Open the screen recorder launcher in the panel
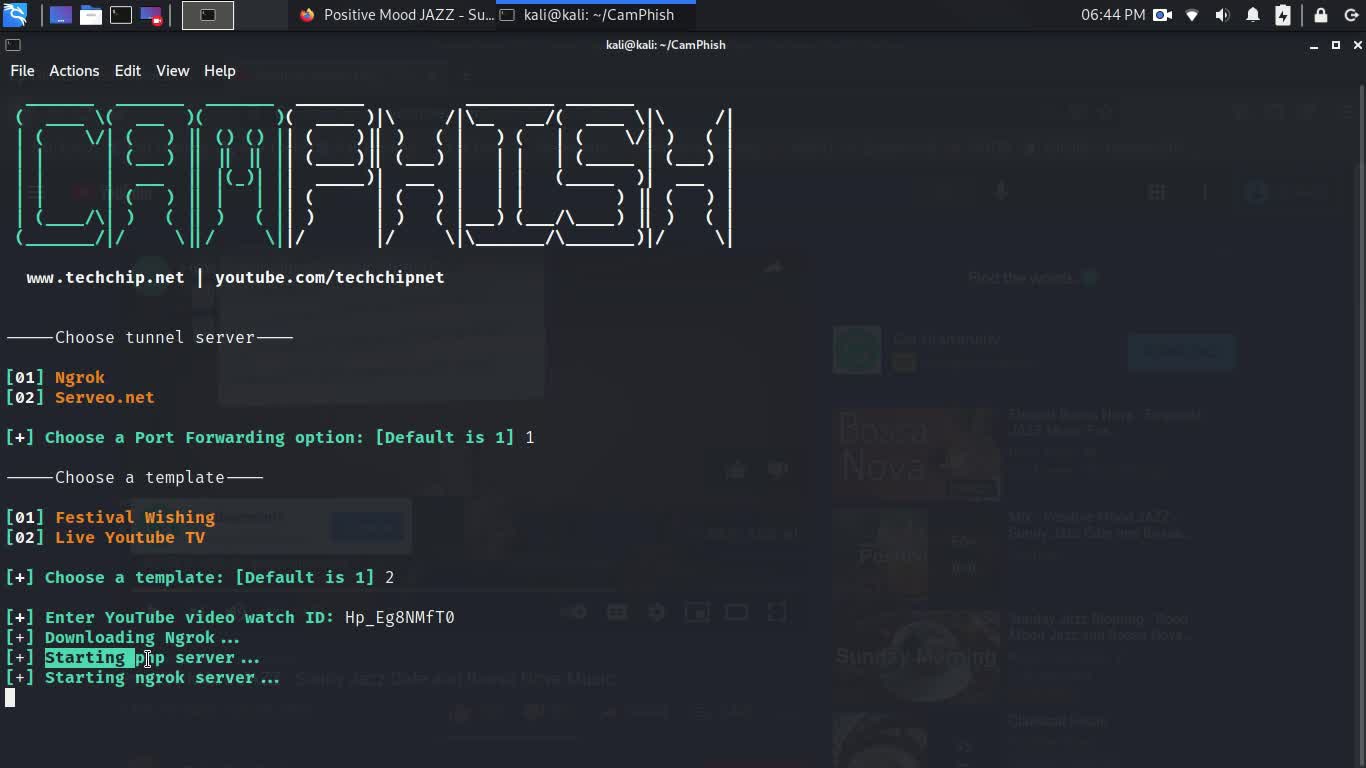 click(151, 15)
